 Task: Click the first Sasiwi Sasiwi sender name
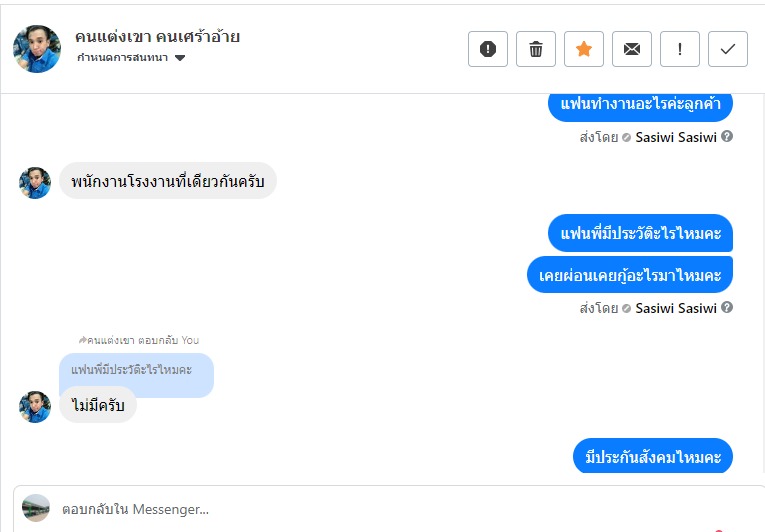[x=676, y=137]
